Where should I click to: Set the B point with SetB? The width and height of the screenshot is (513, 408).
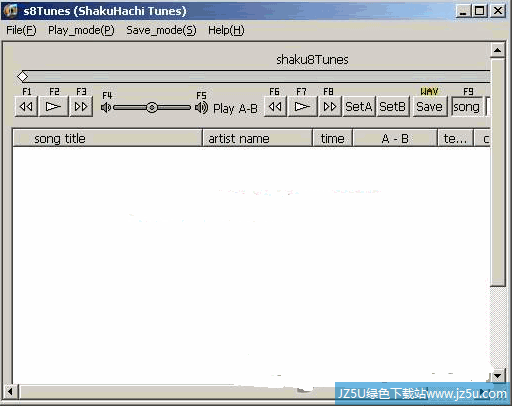[x=393, y=107]
